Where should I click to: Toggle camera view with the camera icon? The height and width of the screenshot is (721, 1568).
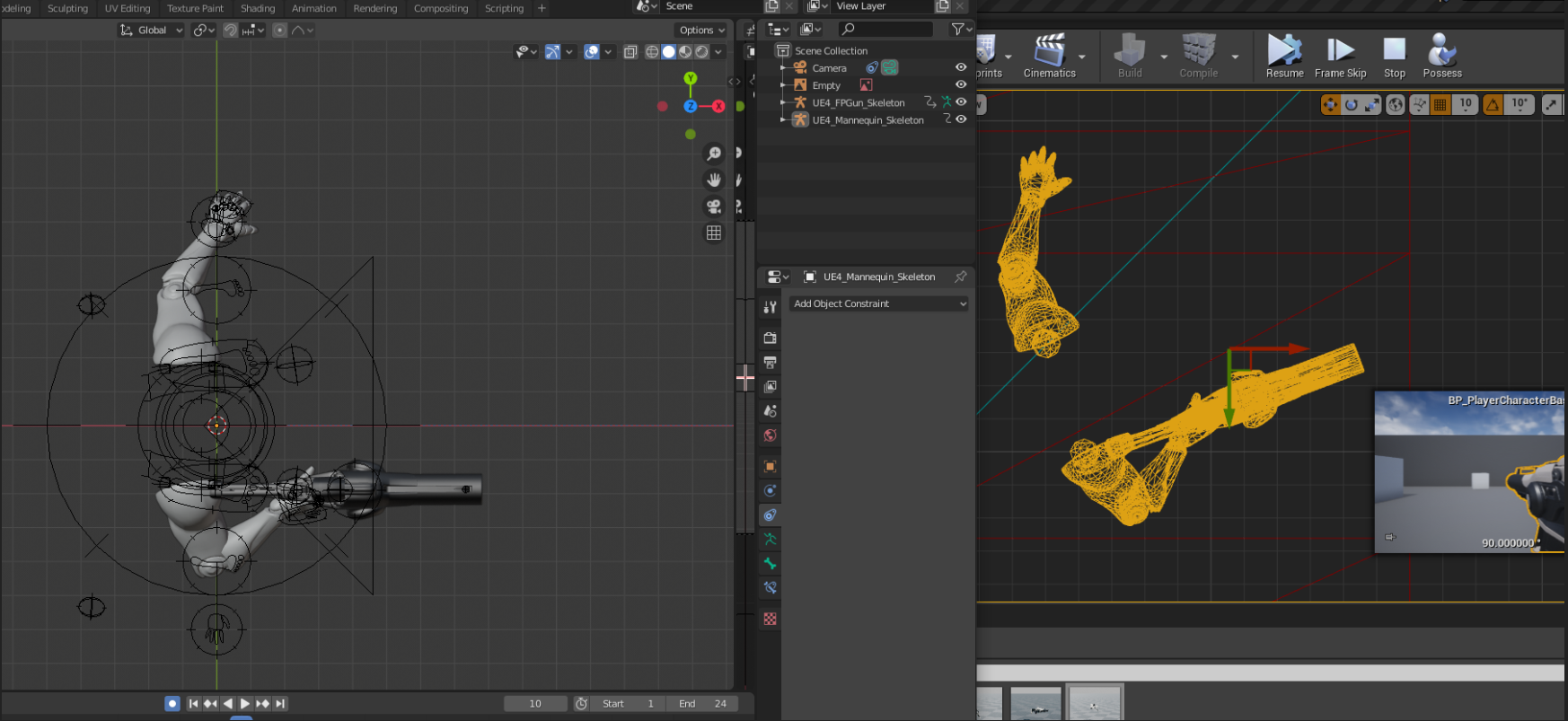pos(714,207)
